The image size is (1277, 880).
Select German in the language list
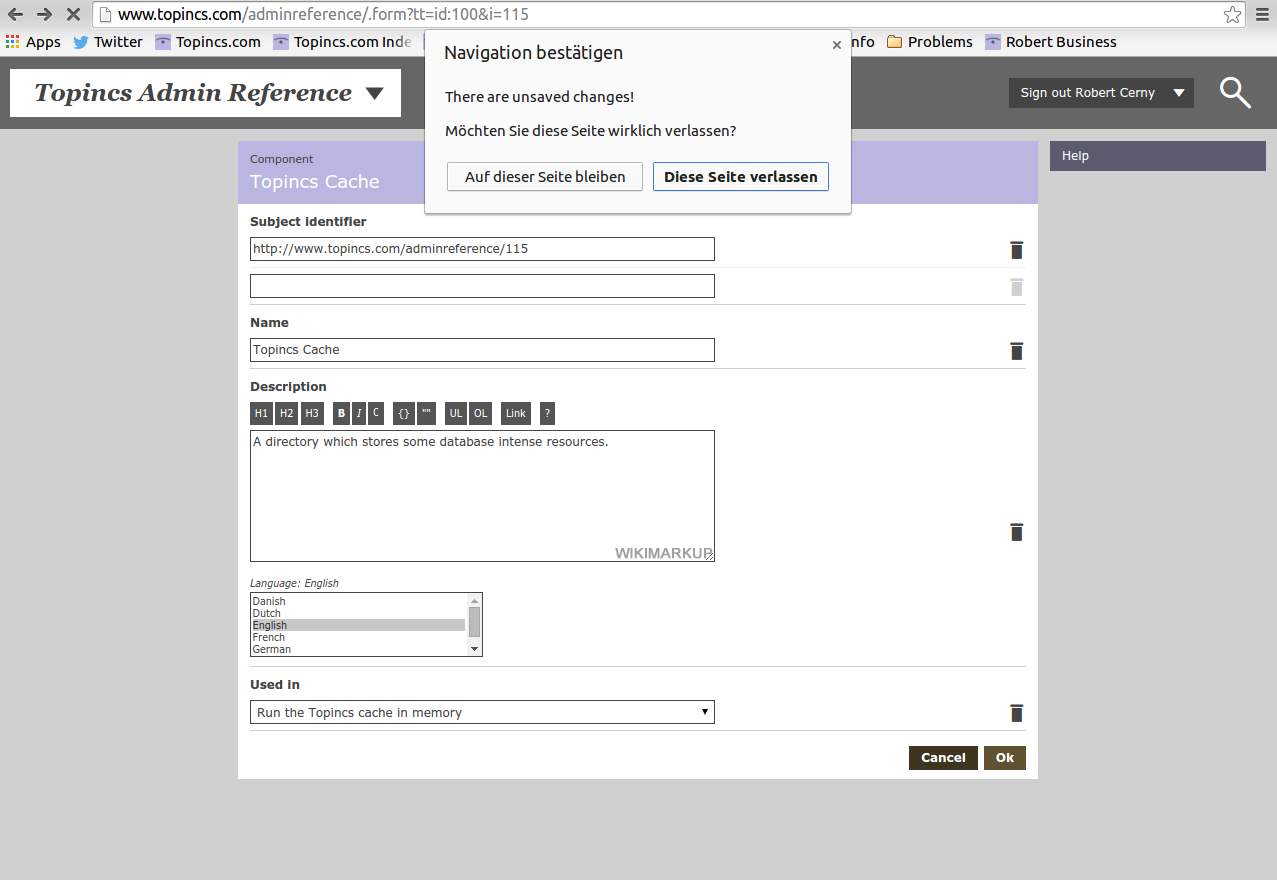click(x=272, y=649)
